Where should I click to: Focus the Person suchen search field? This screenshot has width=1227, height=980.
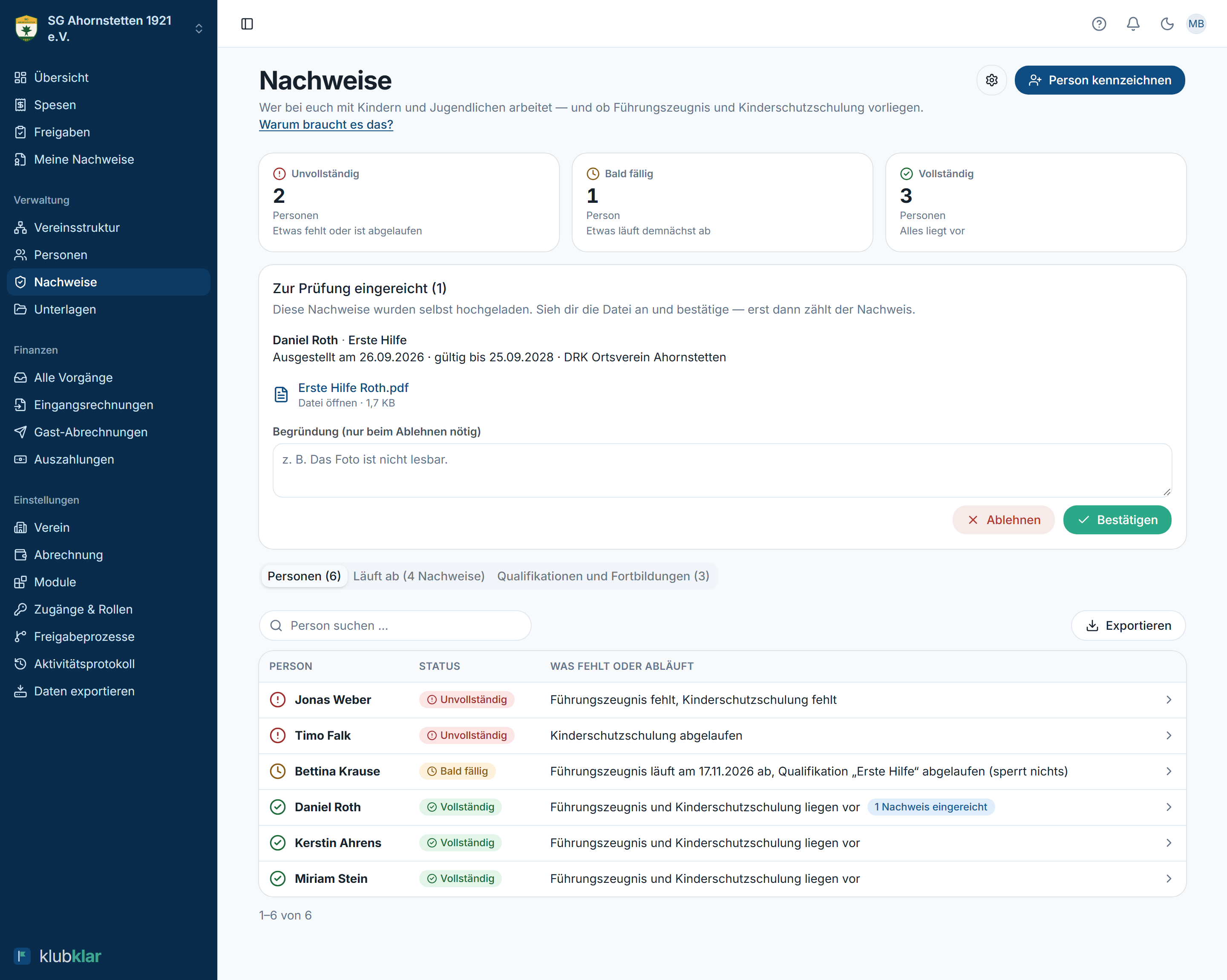pyautogui.click(x=395, y=626)
